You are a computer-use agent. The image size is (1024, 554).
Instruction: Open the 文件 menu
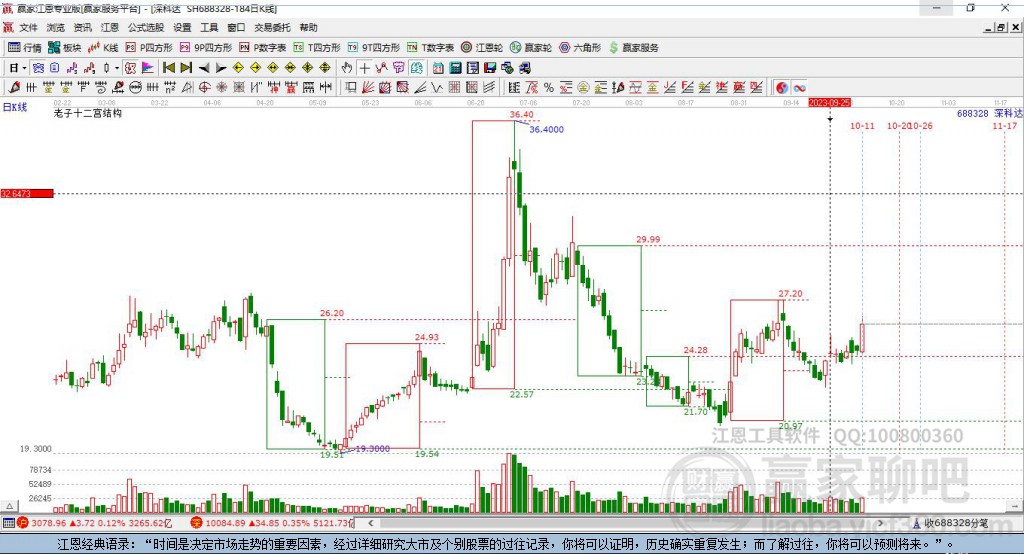click(28, 27)
